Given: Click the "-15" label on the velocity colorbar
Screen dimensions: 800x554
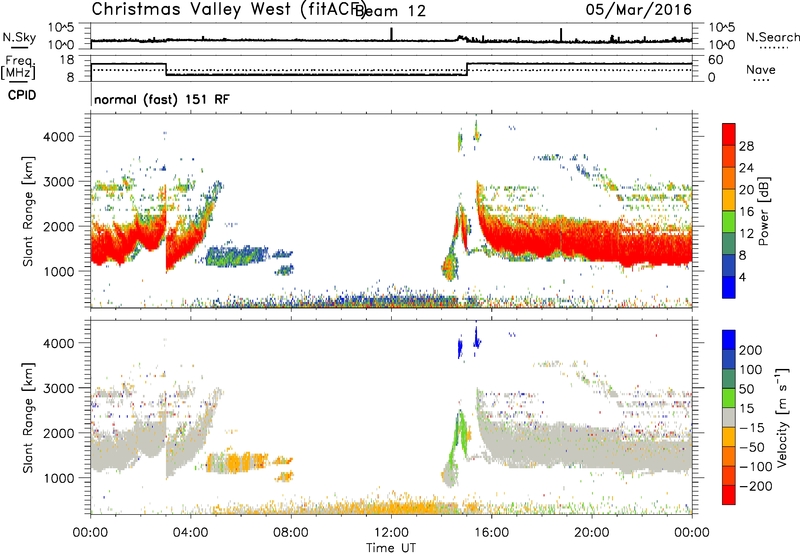Looking at the screenshot, I should [x=752, y=428].
